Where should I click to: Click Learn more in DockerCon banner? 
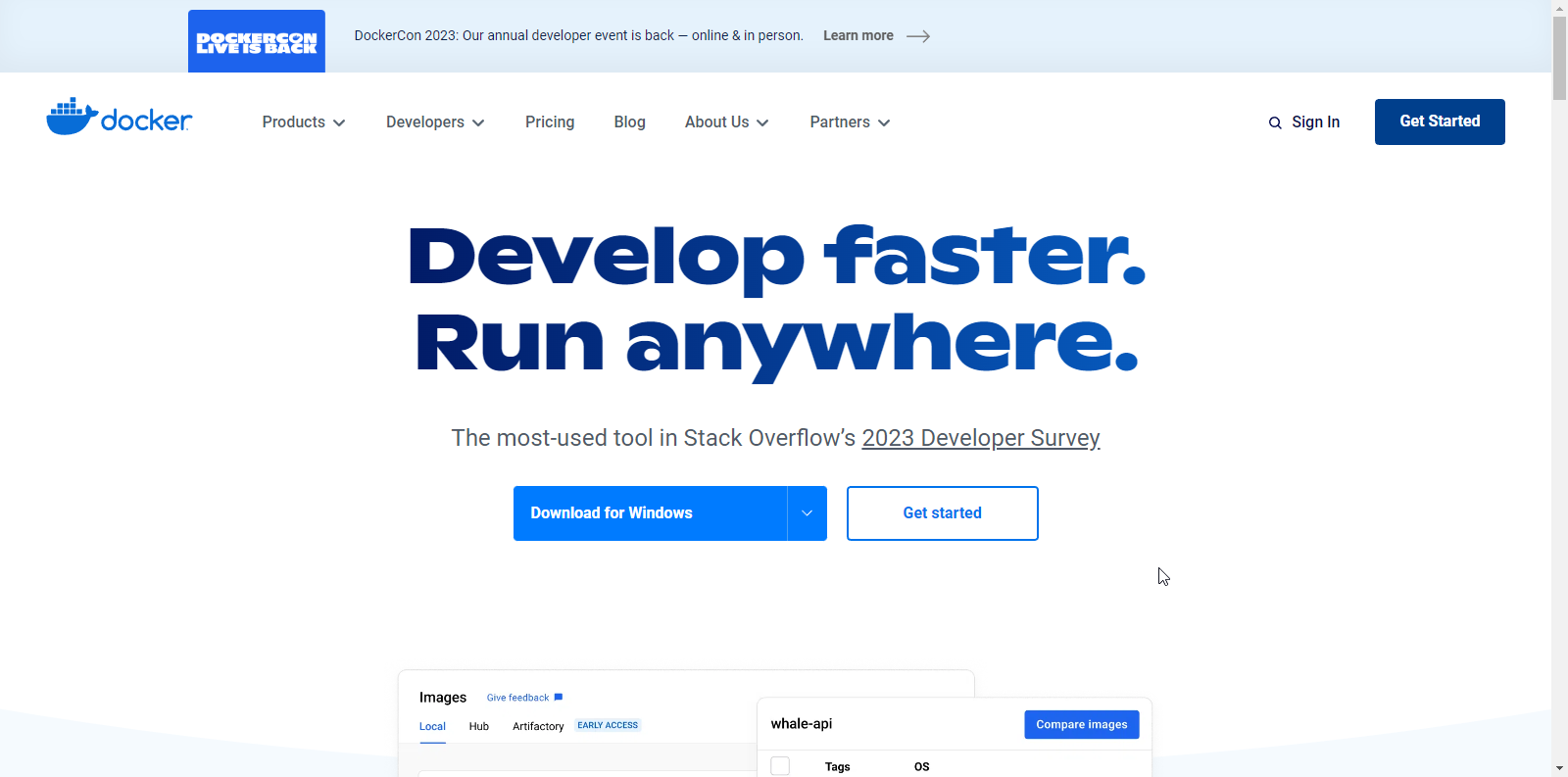click(858, 36)
